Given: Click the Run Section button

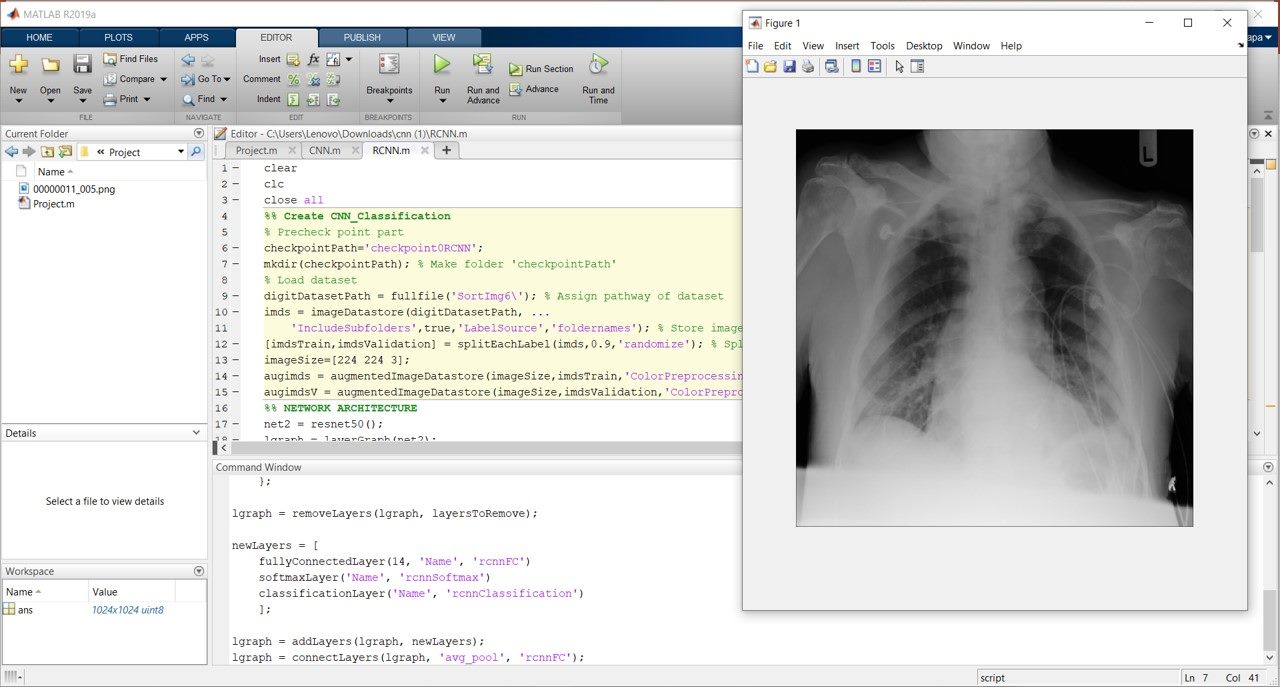Looking at the screenshot, I should [541, 69].
